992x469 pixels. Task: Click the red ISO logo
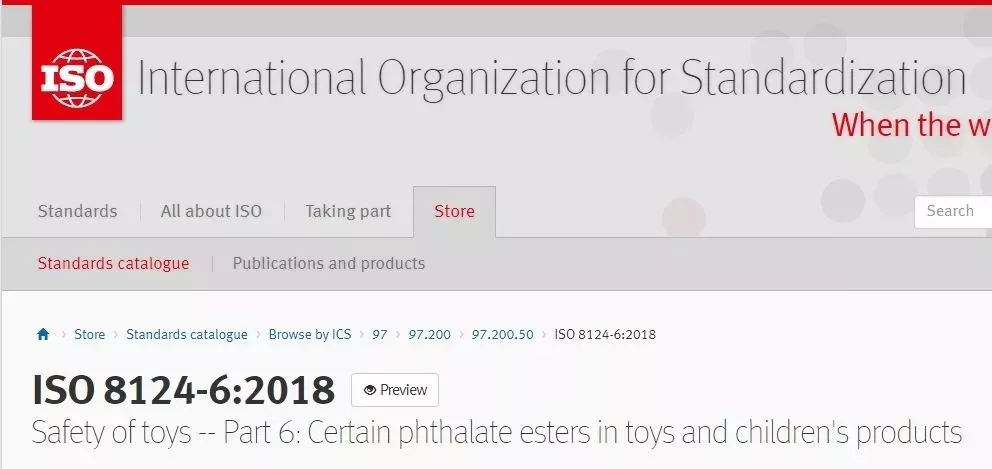[77, 61]
